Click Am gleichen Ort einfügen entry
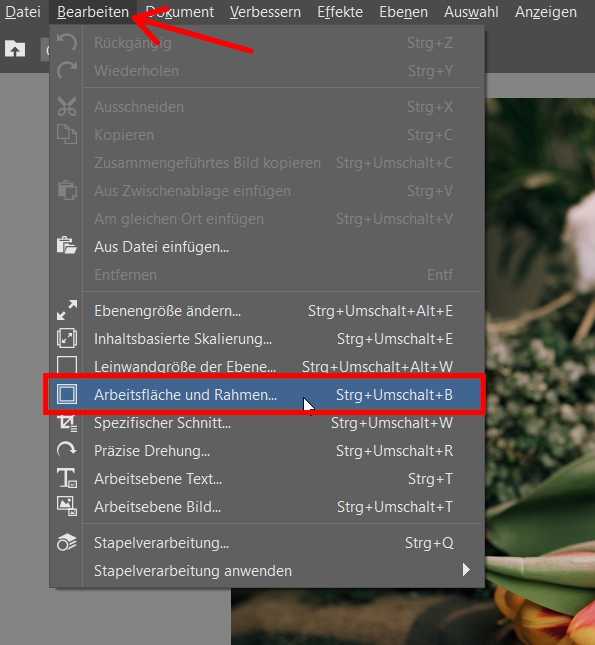This screenshot has height=645, width=595. (x=267, y=218)
